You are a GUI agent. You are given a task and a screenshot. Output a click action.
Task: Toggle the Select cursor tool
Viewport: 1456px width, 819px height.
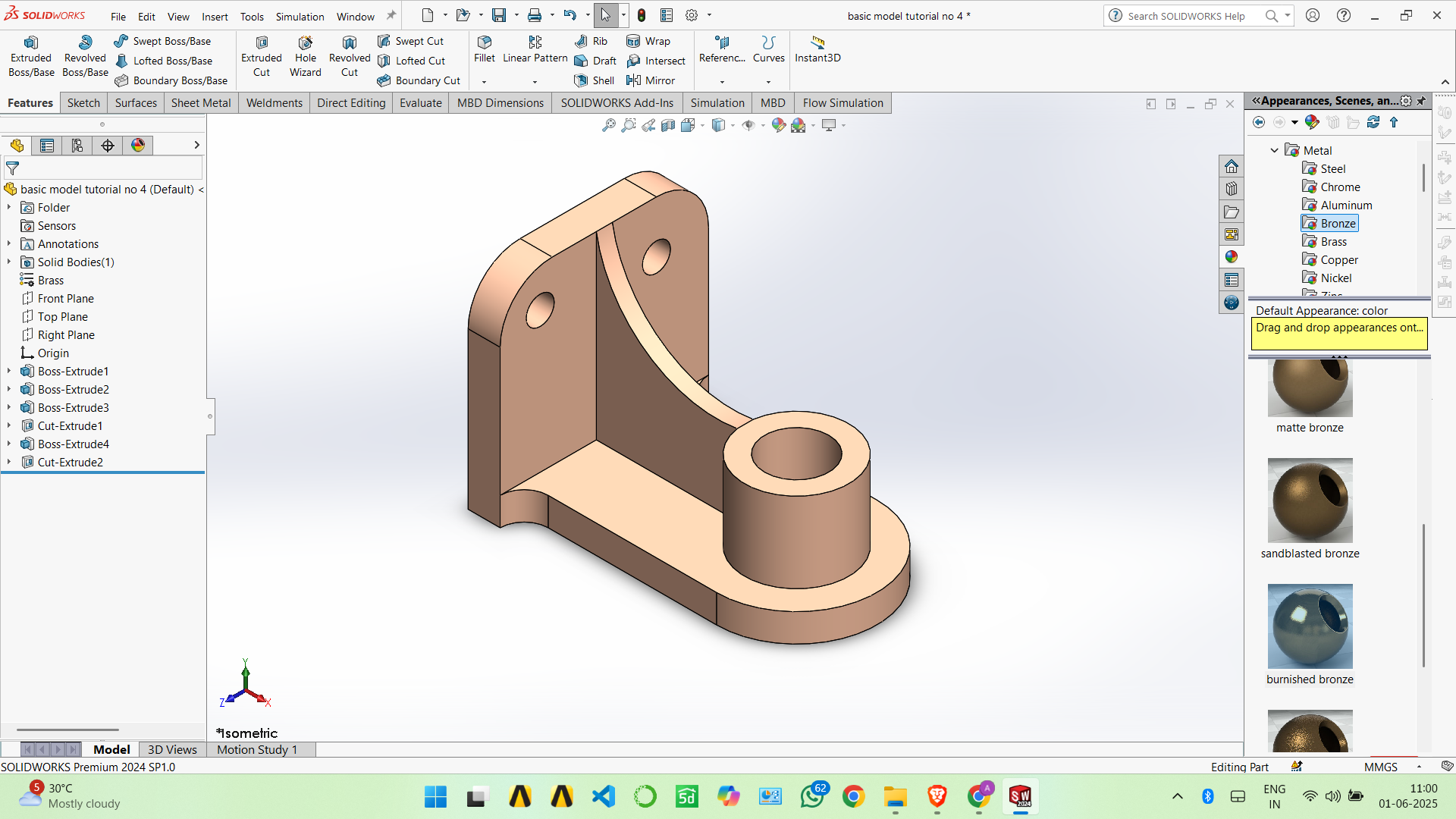coord(606,15)
